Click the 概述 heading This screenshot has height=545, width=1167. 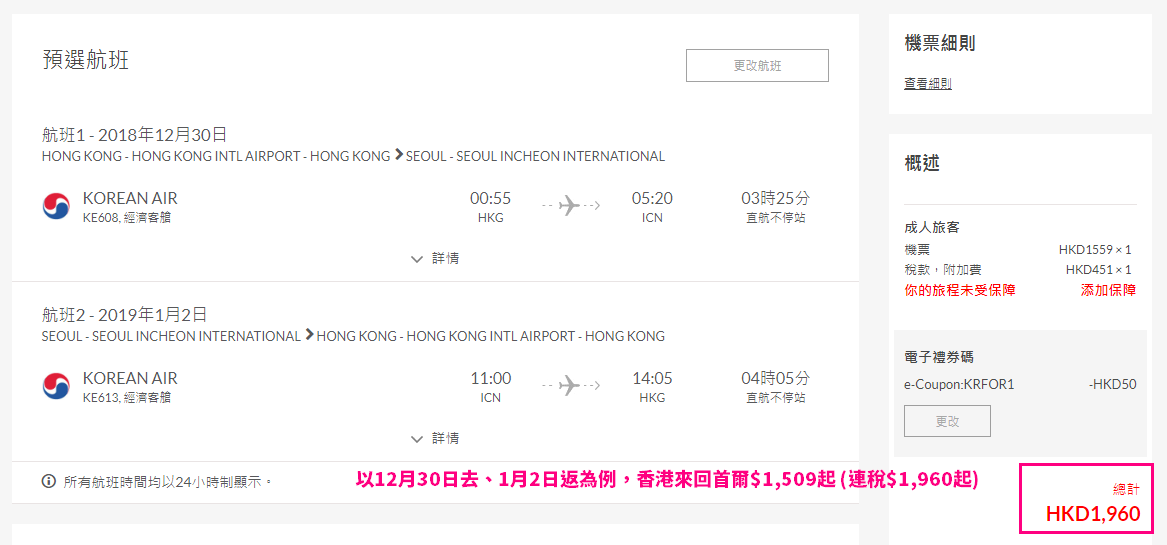tap(921, 164)
